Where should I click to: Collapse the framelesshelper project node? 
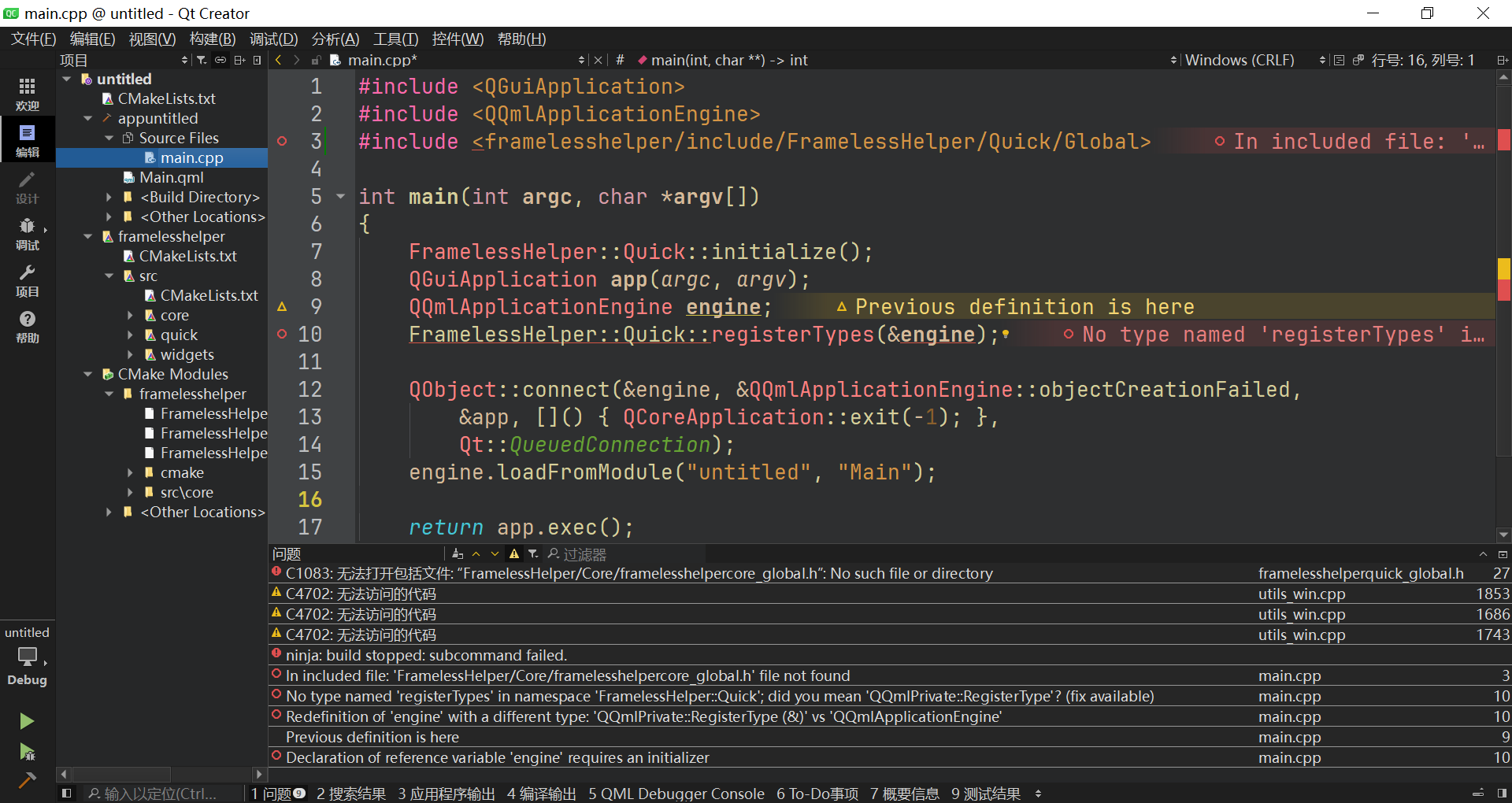87,236
